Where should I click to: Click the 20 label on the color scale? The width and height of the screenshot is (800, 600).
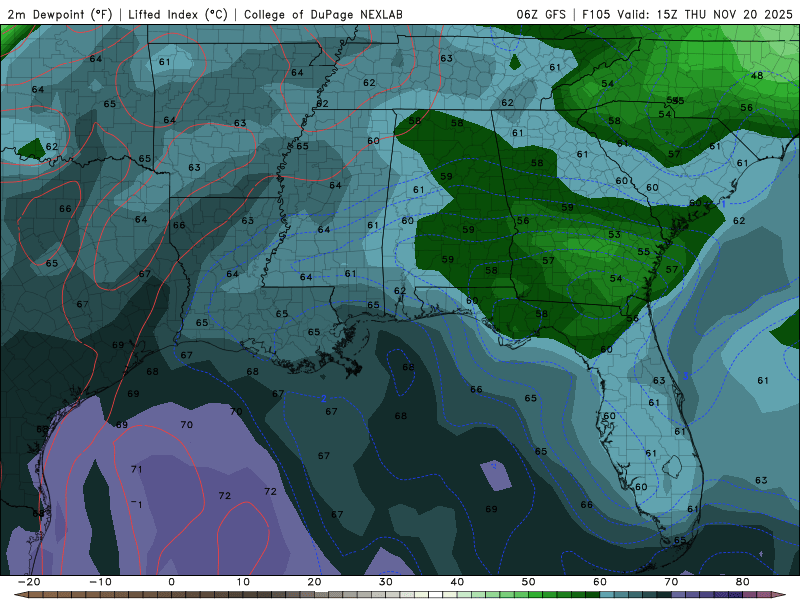pos(314,582)
